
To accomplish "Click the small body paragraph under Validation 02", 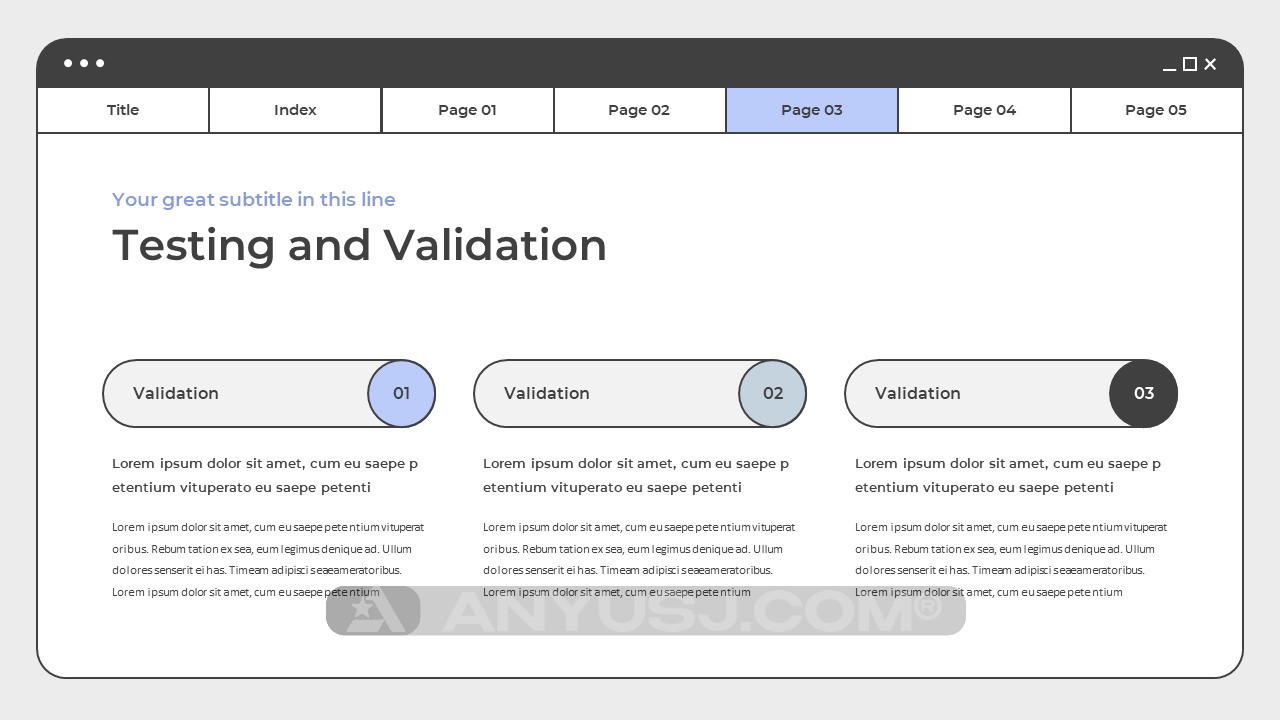I will (639, 559).
